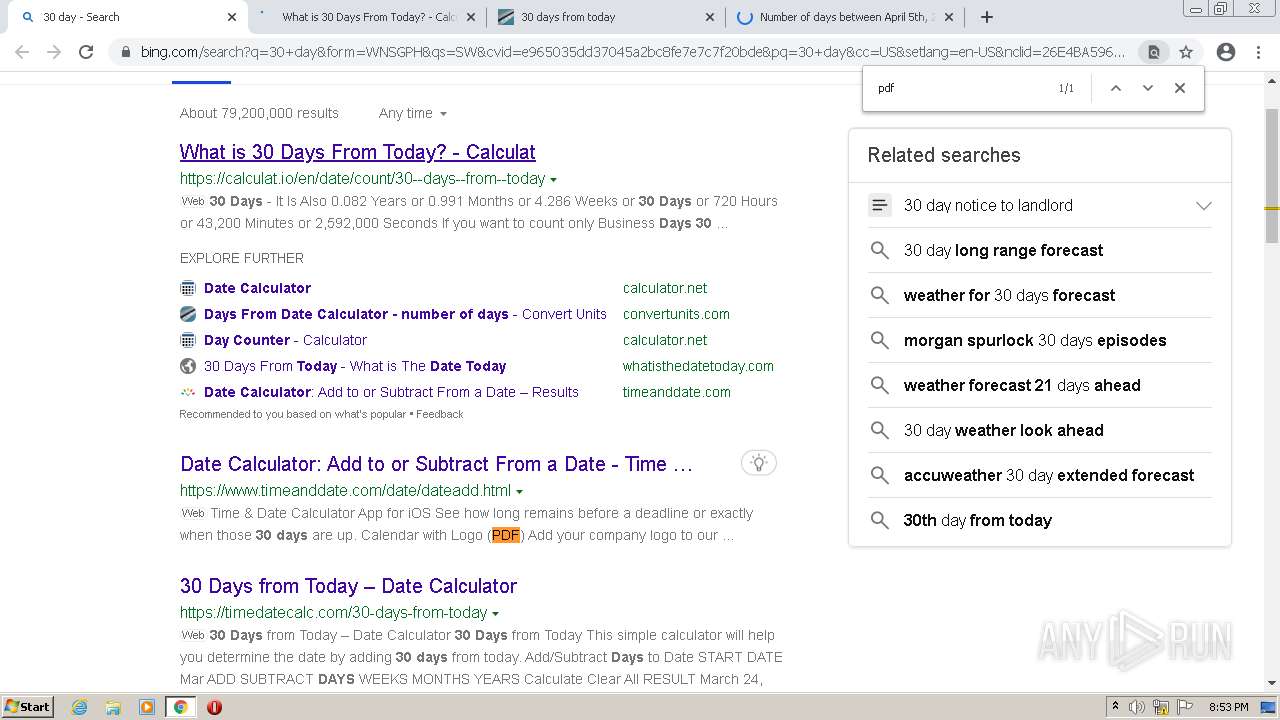Click Chrome icon in taskbar

pos(180,707)
